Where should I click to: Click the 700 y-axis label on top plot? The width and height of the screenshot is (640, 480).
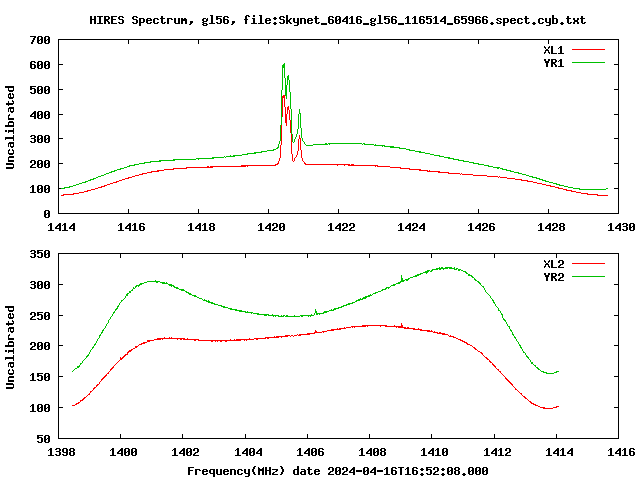(40, 40)
